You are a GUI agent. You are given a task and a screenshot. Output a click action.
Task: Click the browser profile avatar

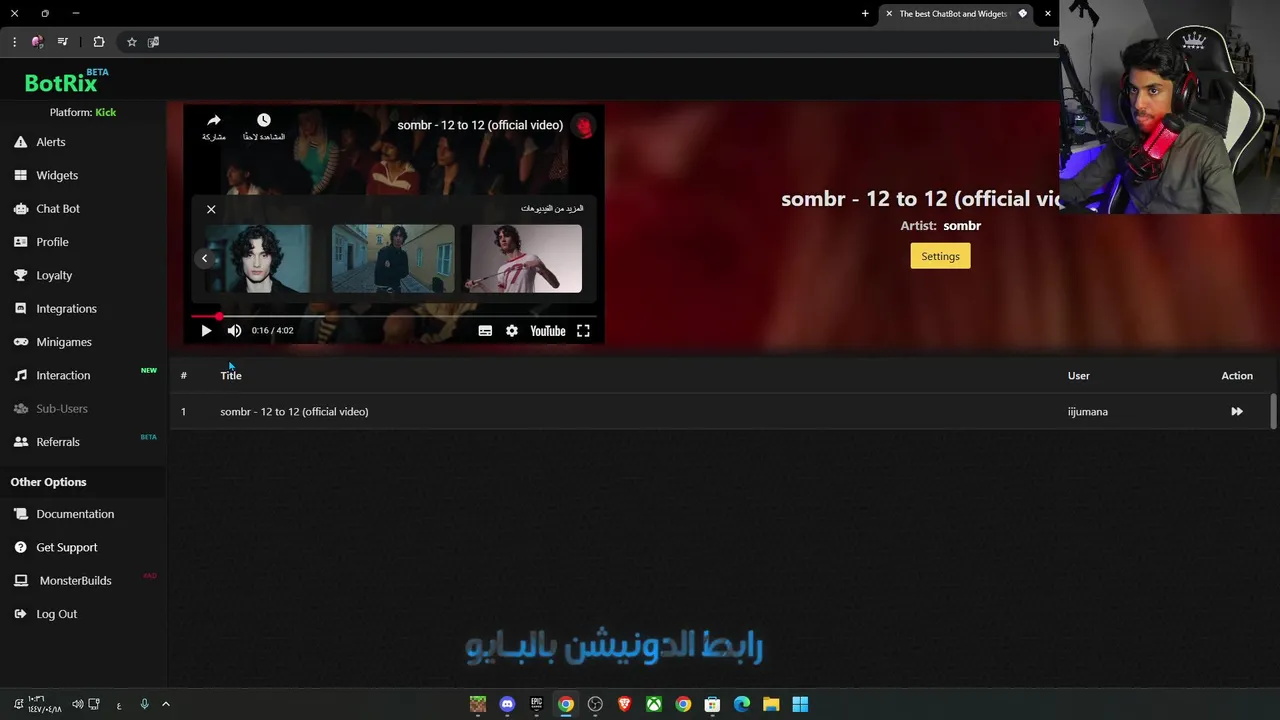pyautogui.click(x=37, y=42)
